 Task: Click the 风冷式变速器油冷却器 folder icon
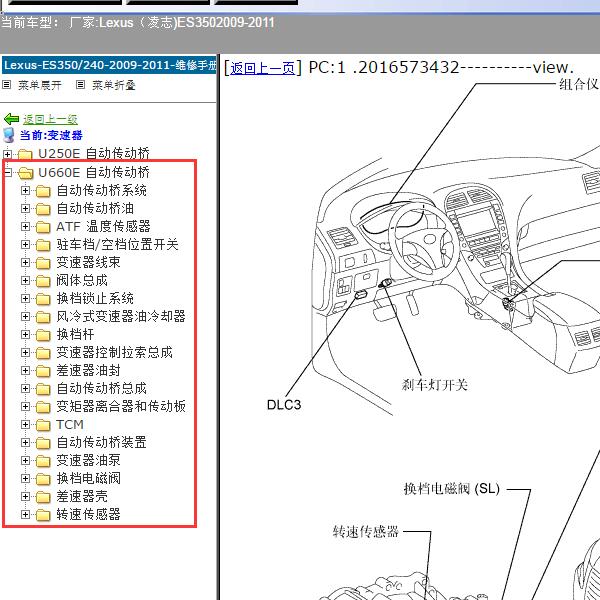tap(43, 316)
